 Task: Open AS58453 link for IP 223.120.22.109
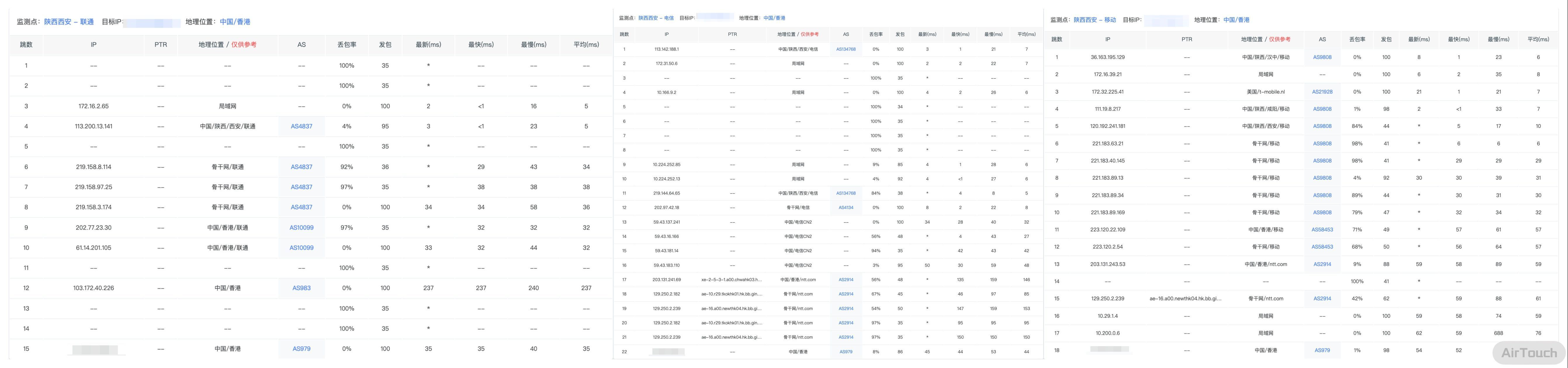pyautogui.click(x=1322, y=230)
